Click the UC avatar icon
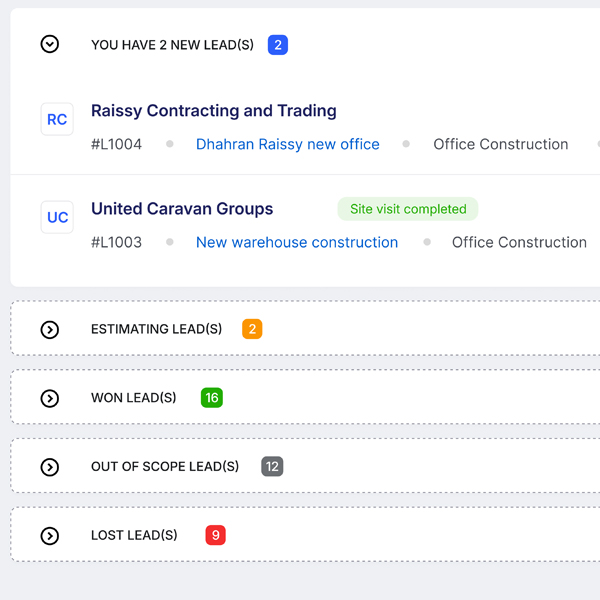Image resolution: width=600 pixels, height=600 pixels. click(x=57, y=217)
